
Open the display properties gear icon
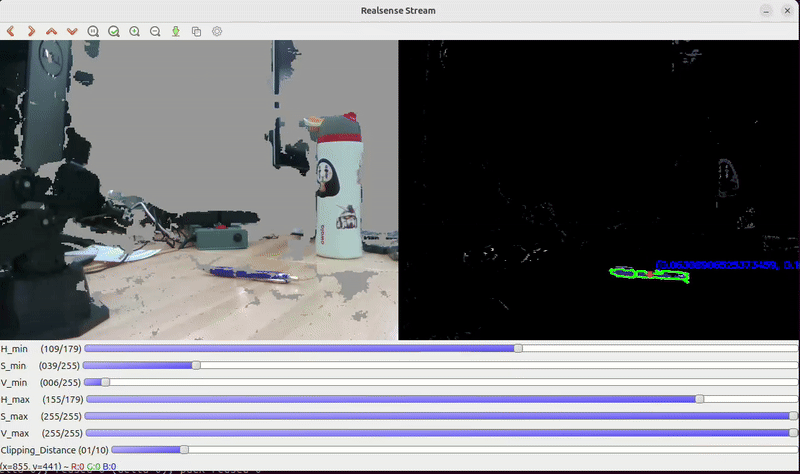point(217,31)
